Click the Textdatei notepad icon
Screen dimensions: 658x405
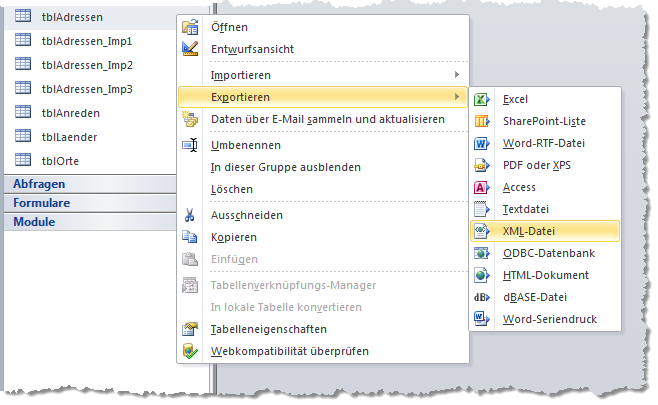coord(481,209)
